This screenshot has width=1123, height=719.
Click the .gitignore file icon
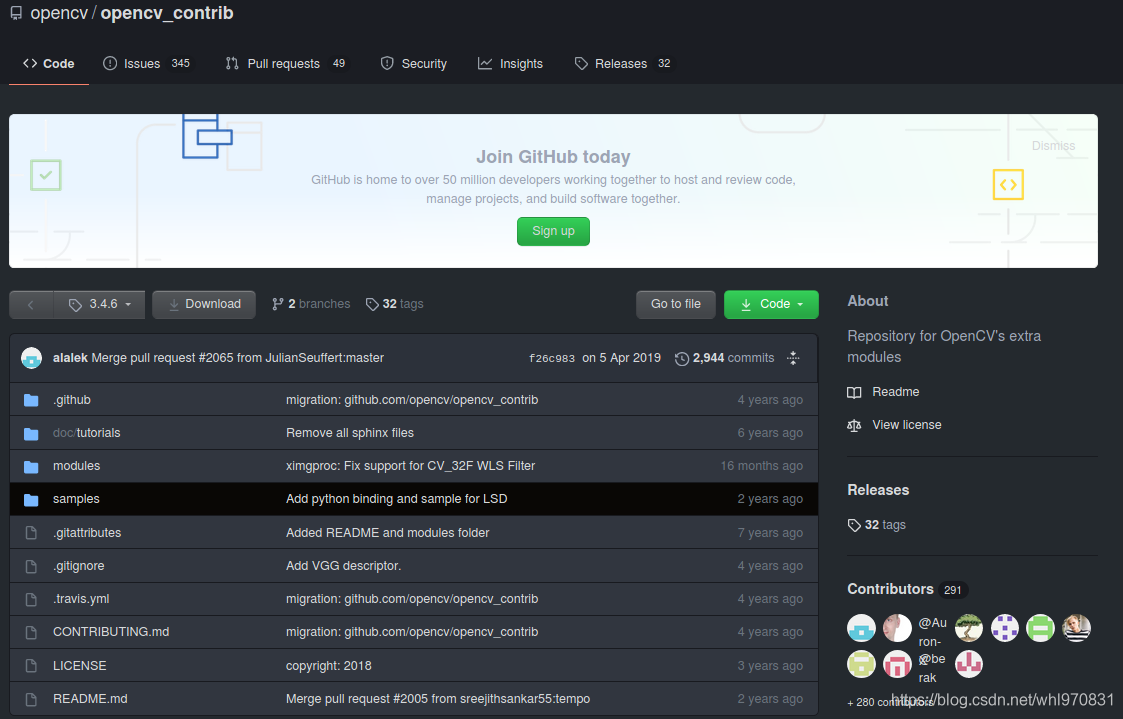(x=31, y=566)
